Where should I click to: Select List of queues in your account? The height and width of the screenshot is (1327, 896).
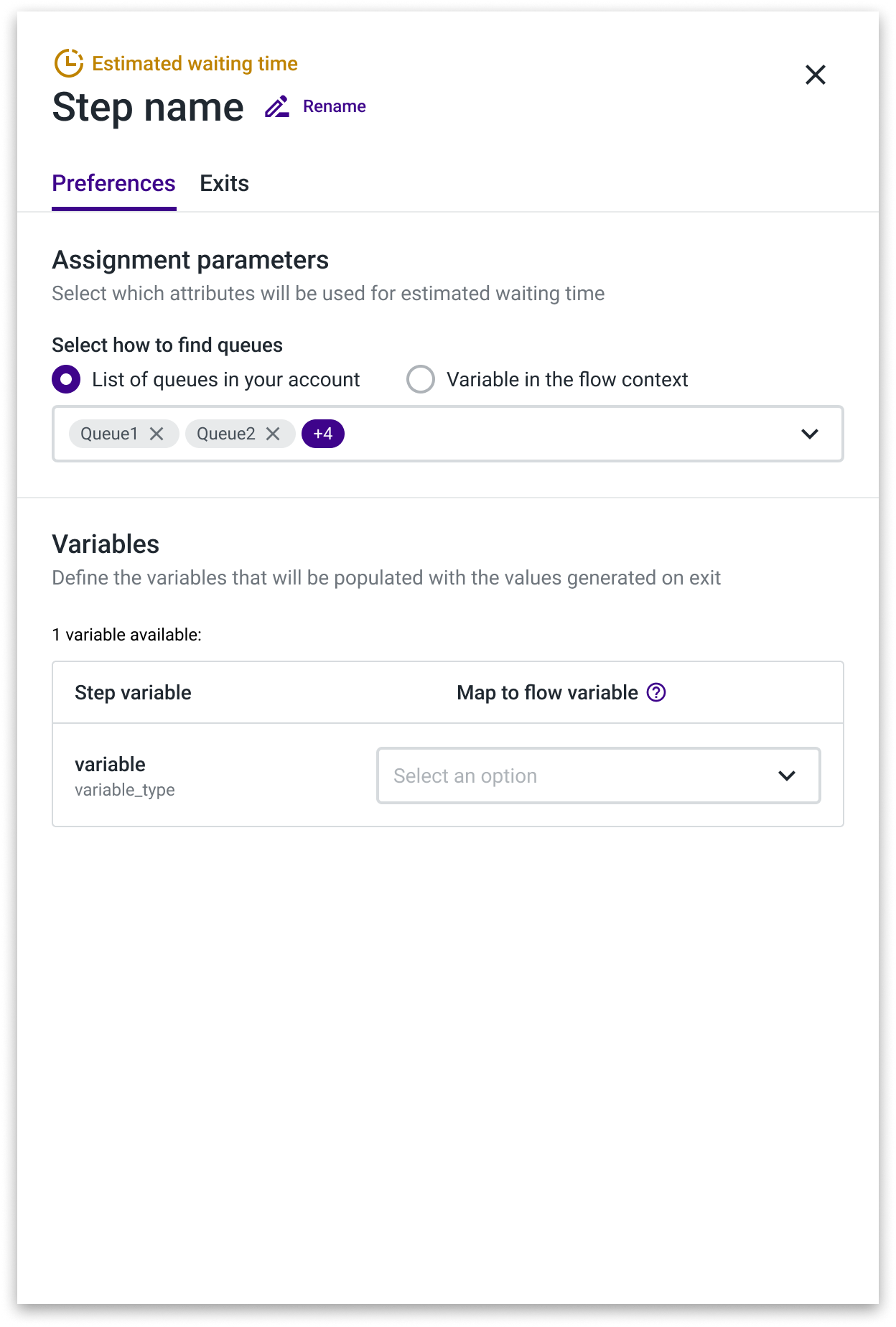click(x=66, y=379)
